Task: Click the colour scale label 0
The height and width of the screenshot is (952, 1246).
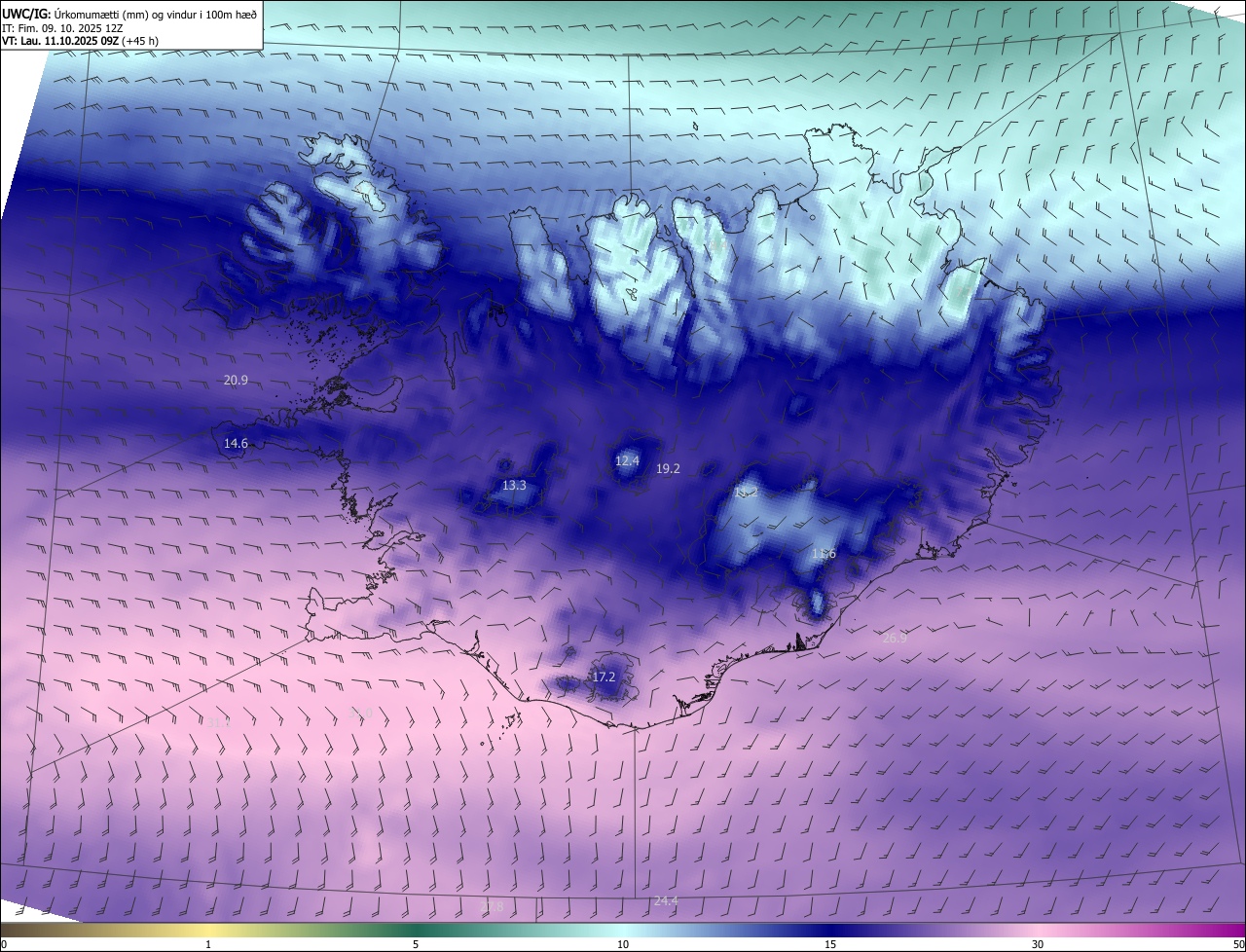Action: click(x=4, y=945)
